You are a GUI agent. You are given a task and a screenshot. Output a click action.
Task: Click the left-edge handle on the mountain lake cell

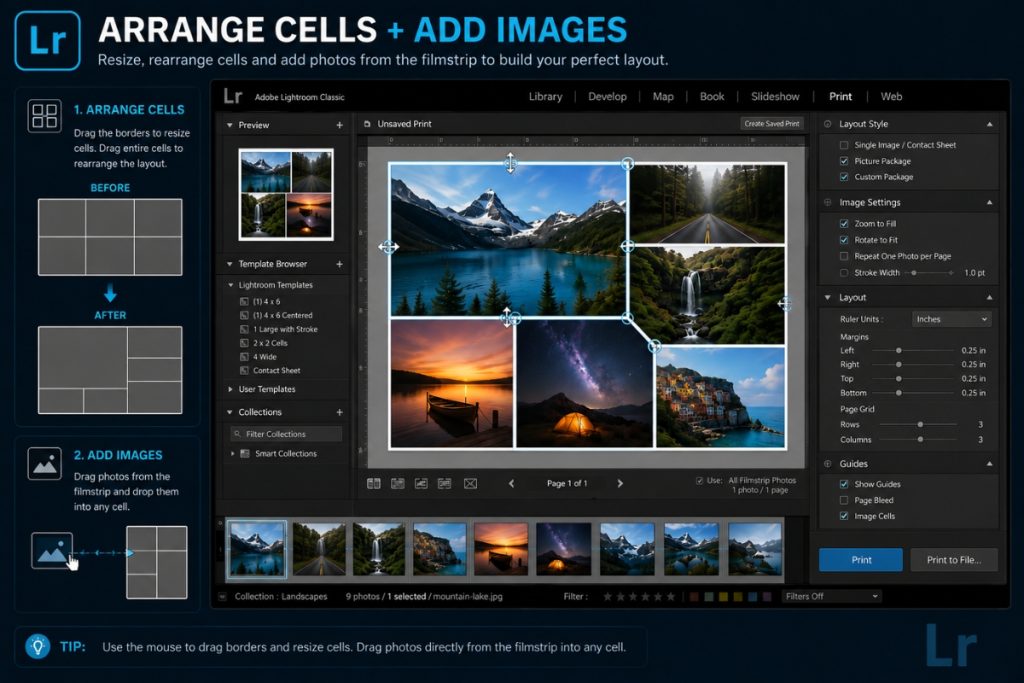[x=389, y=247]
